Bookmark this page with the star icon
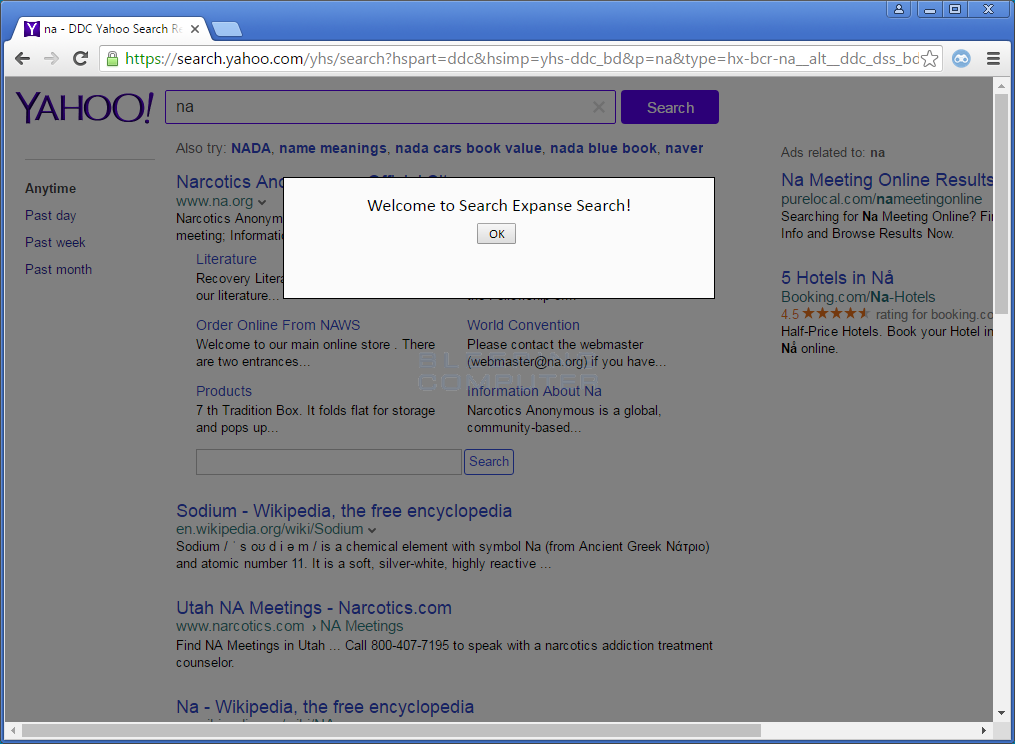The image size is (1015, 744). pos(930,58)
